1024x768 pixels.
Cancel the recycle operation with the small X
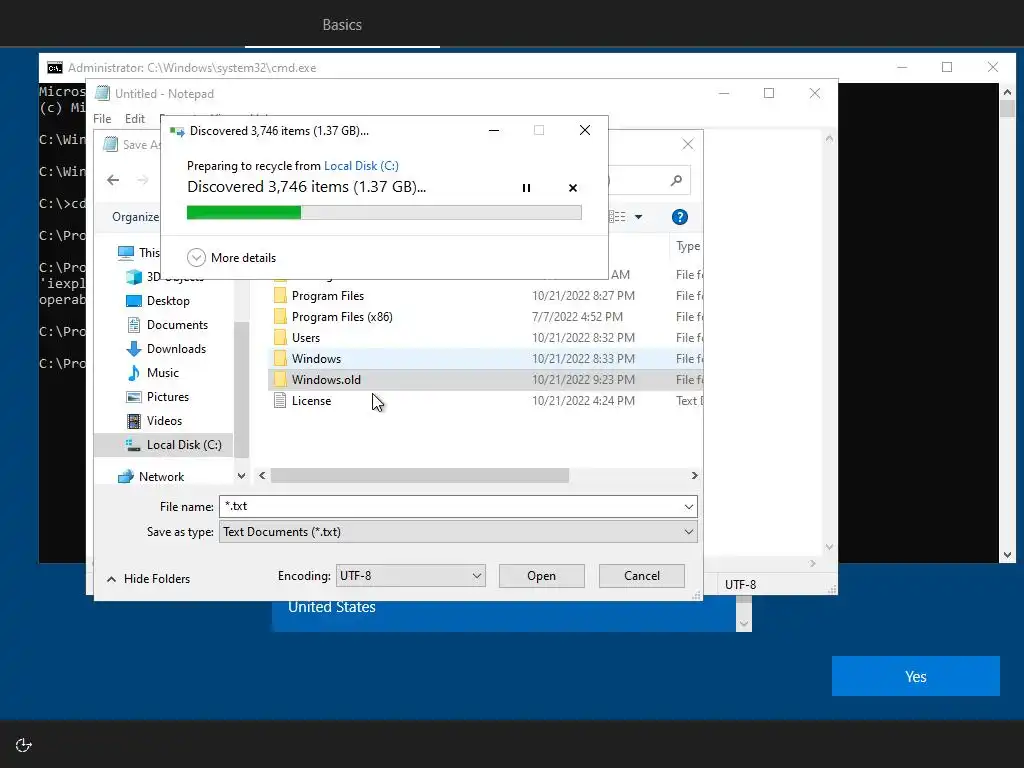(x=573, y=188)
